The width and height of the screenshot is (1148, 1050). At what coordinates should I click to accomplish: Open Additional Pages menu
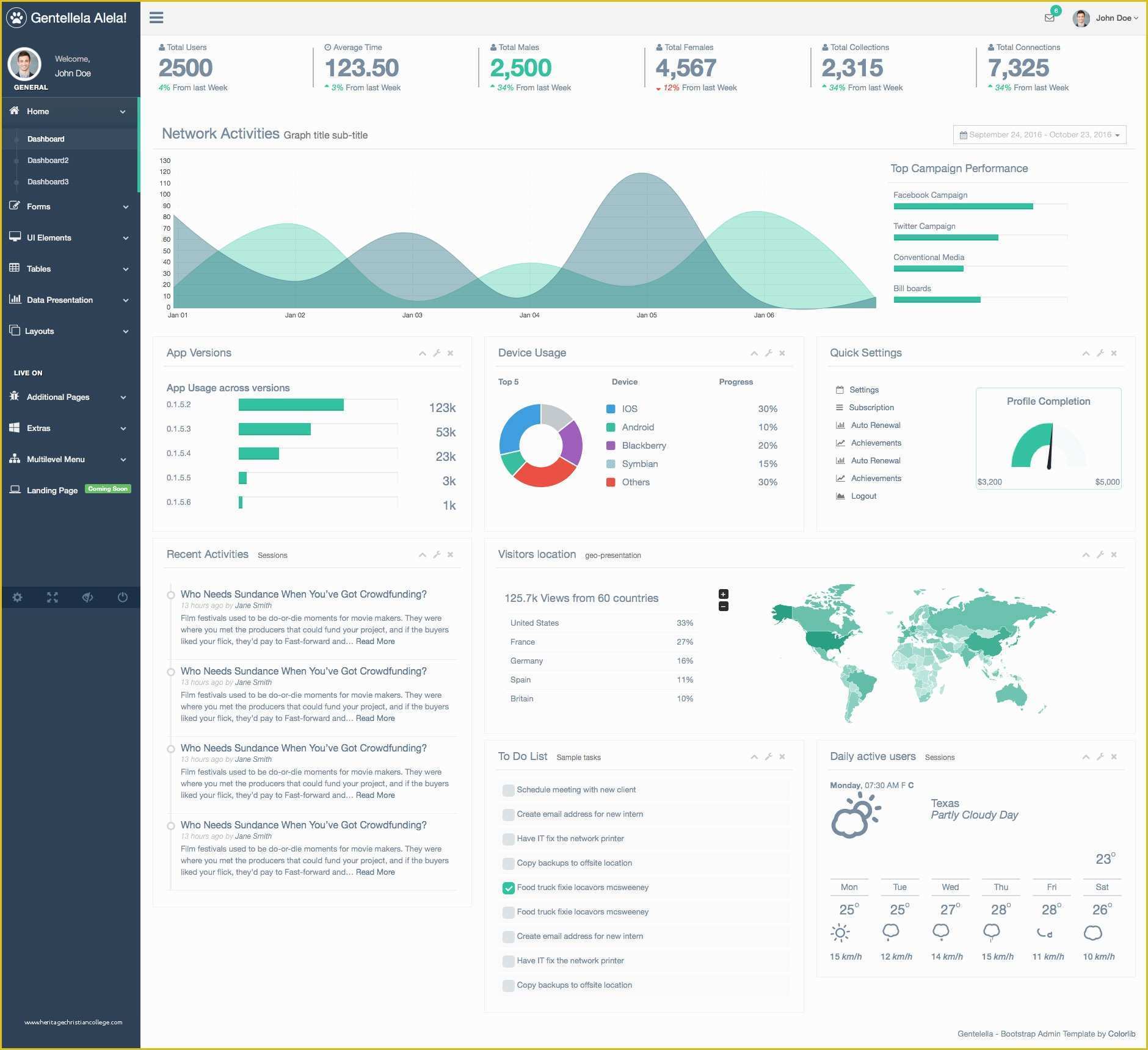point(70,397)
